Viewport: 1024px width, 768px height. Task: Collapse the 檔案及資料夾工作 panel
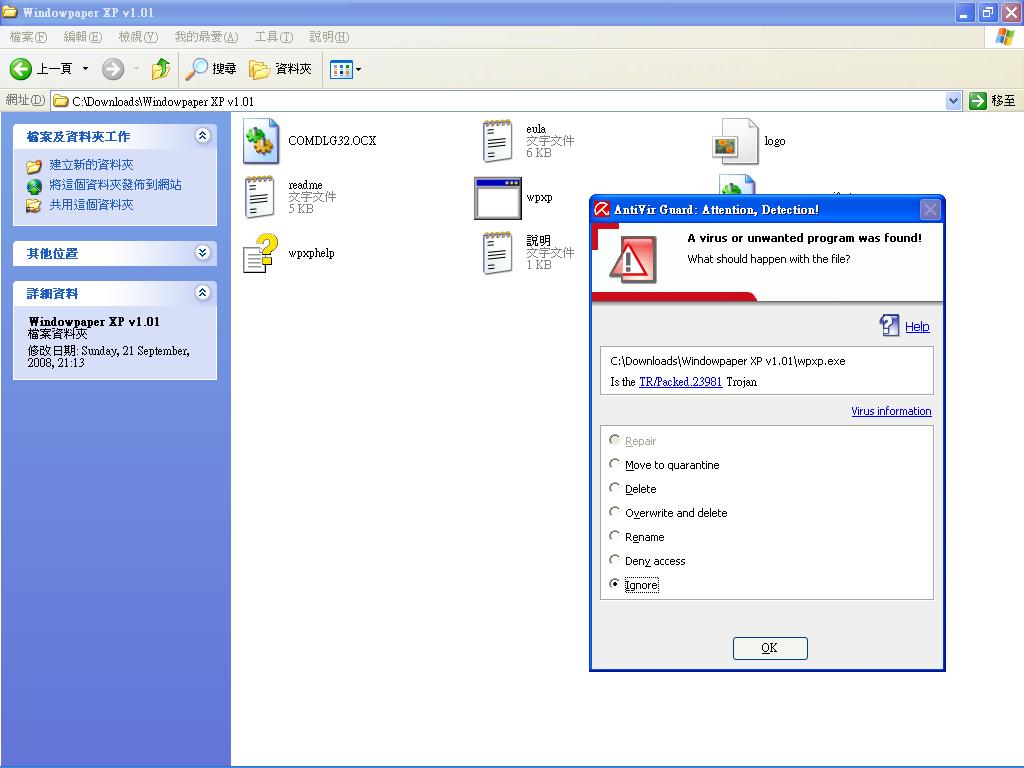coord(203,136)
